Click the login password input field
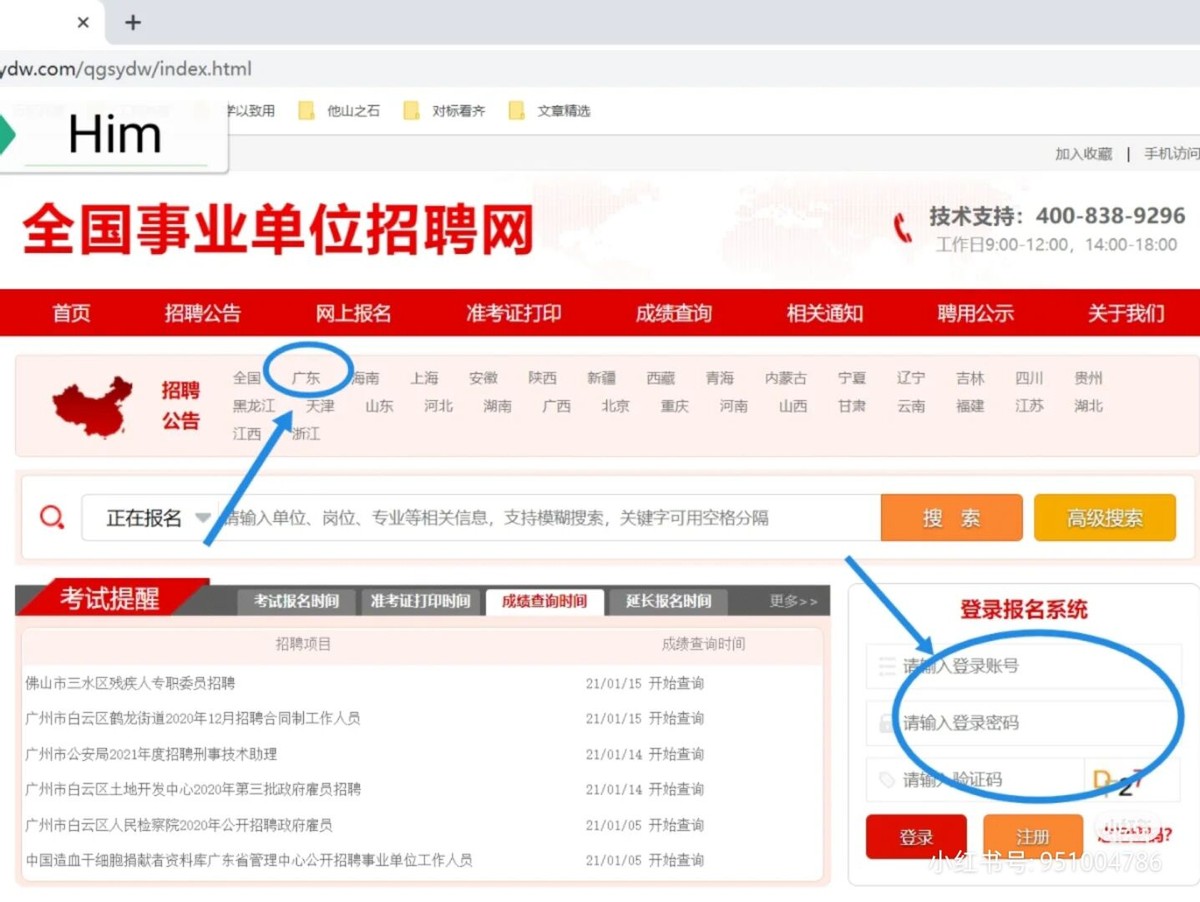This screenshot has height=902, width=1200. point(1023,722)
